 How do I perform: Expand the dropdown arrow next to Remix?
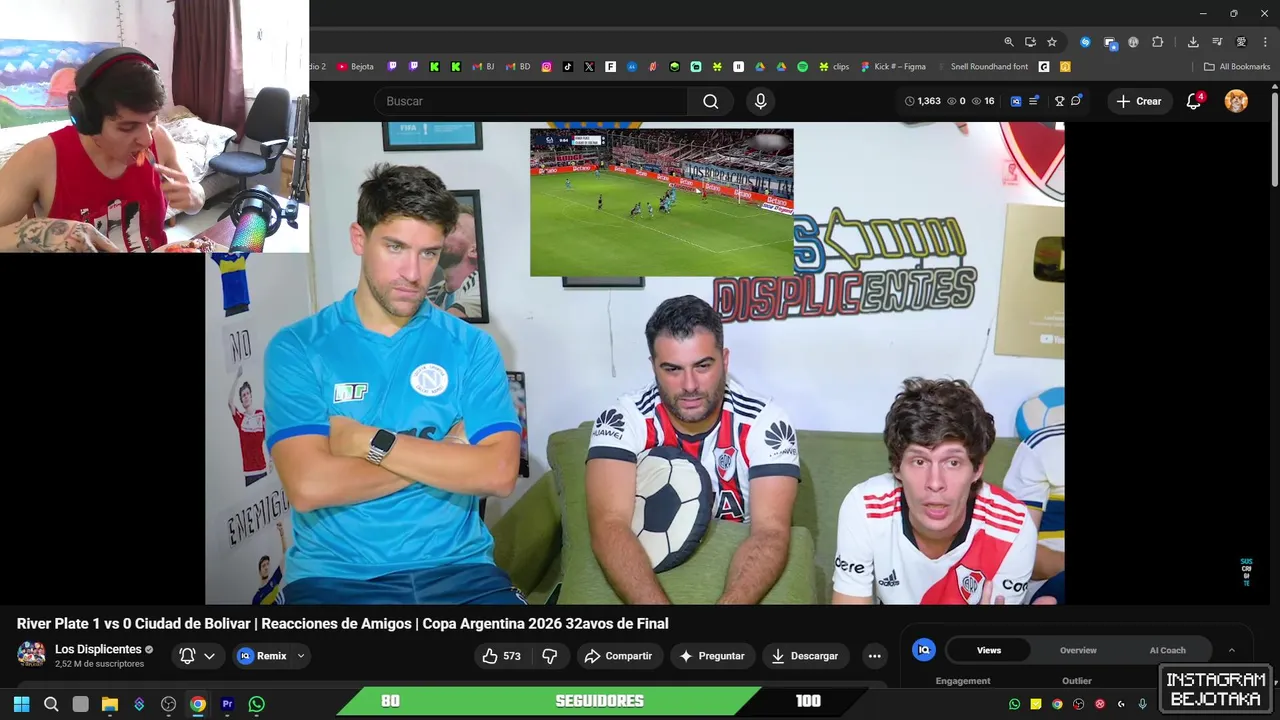point(301,656)
